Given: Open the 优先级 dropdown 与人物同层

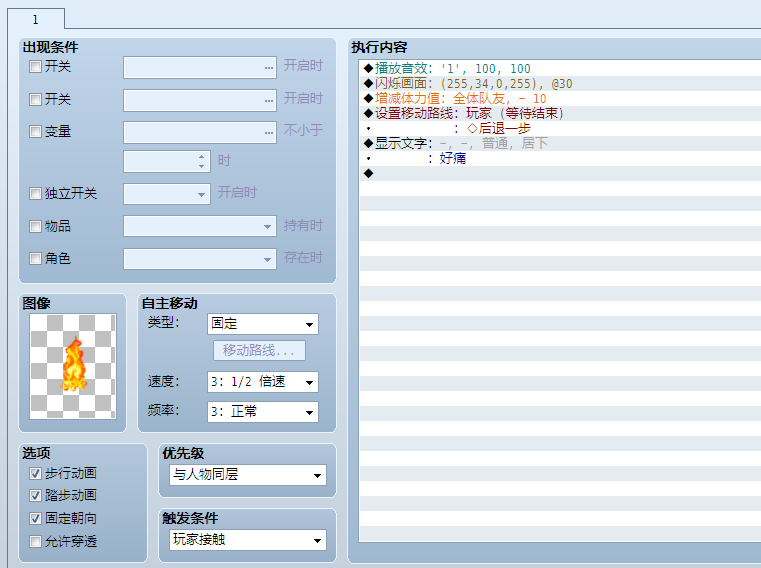Looking at the screenshot, I should click(x=248, y=475).
